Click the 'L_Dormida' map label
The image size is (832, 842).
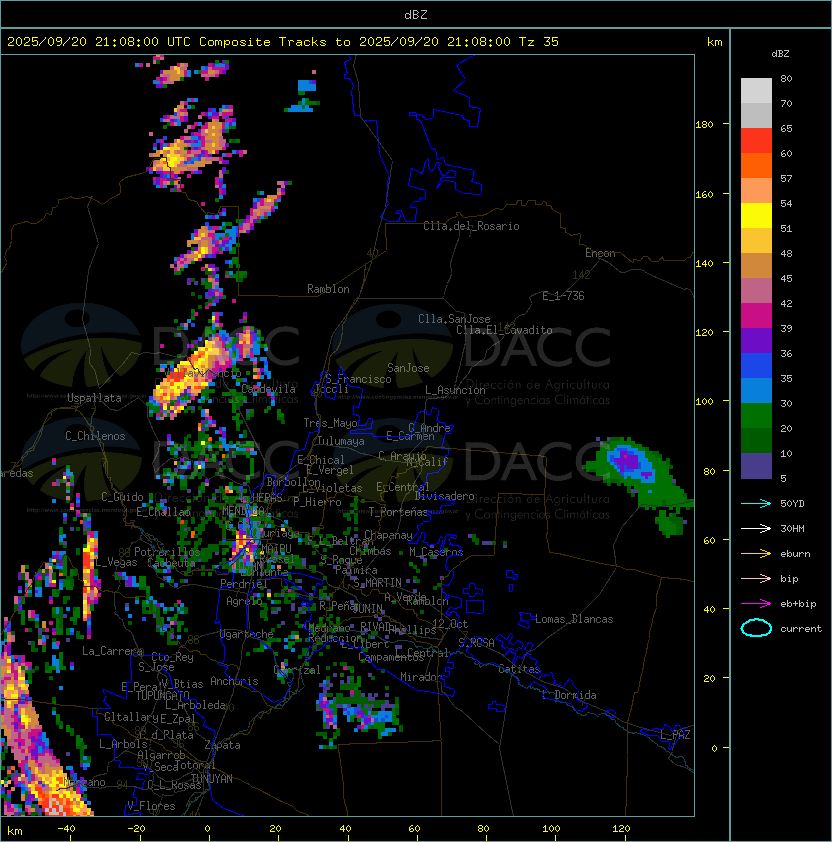pos(569,695)
